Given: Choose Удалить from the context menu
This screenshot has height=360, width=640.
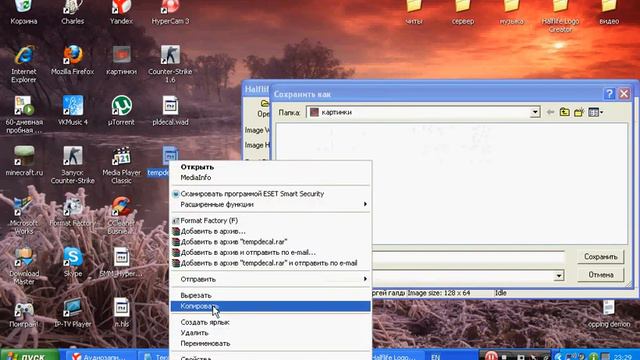Looking at the screenshot, I should [x=271, y=333].
